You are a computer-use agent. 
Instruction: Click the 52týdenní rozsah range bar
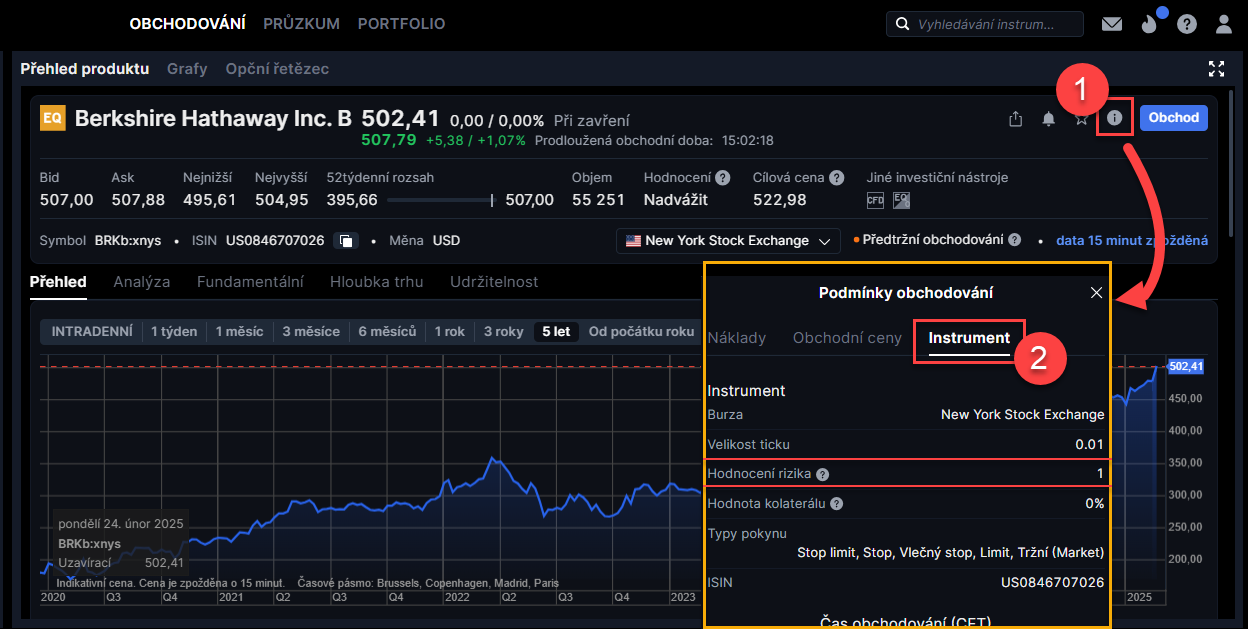pos(440,200)
